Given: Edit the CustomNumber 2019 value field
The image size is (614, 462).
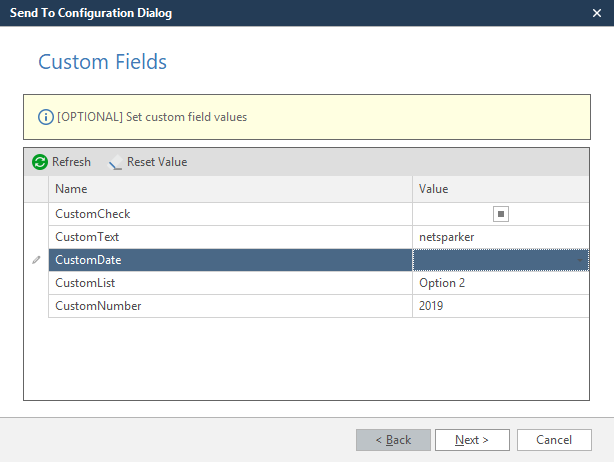Looking at the screenshot, I should click(x=500, y=306).
